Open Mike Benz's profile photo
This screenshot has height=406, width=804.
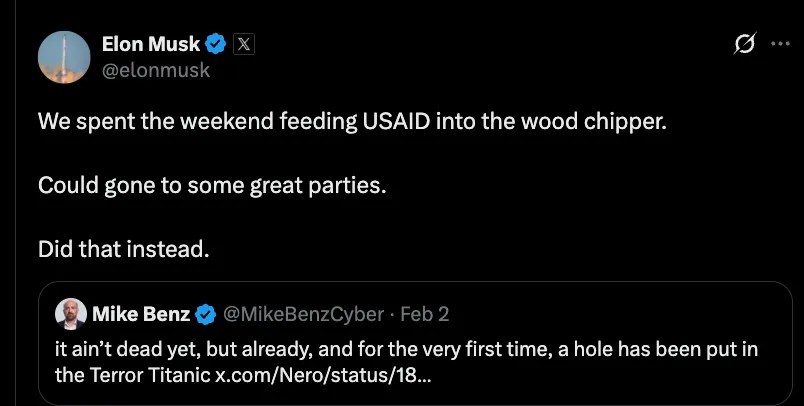point(71,314)
